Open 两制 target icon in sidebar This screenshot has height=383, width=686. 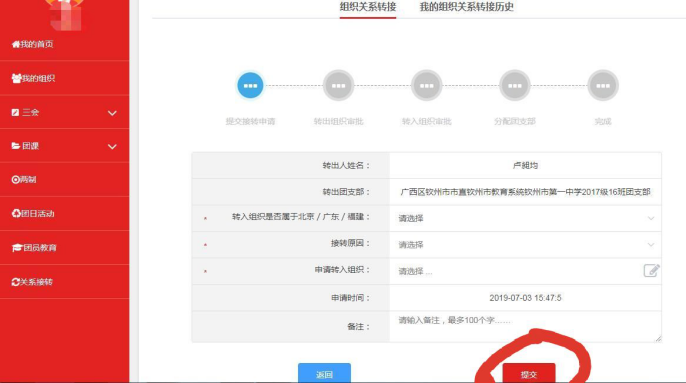point(15,179)
